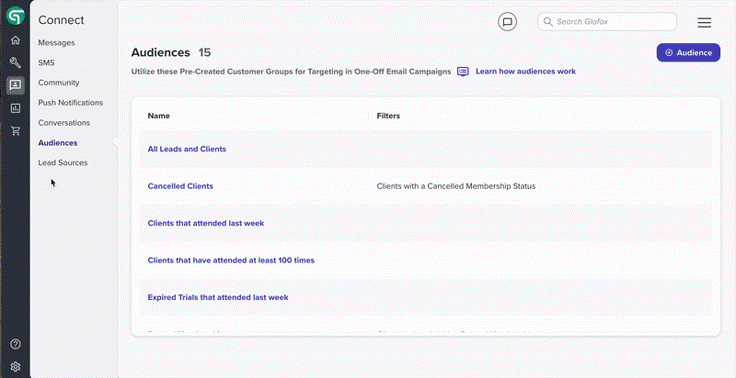Open the Cancelled Clients audience
Image resolution: width=736 pixels, height=378 pixels.
pyautogui.click(x=180, y=186)
